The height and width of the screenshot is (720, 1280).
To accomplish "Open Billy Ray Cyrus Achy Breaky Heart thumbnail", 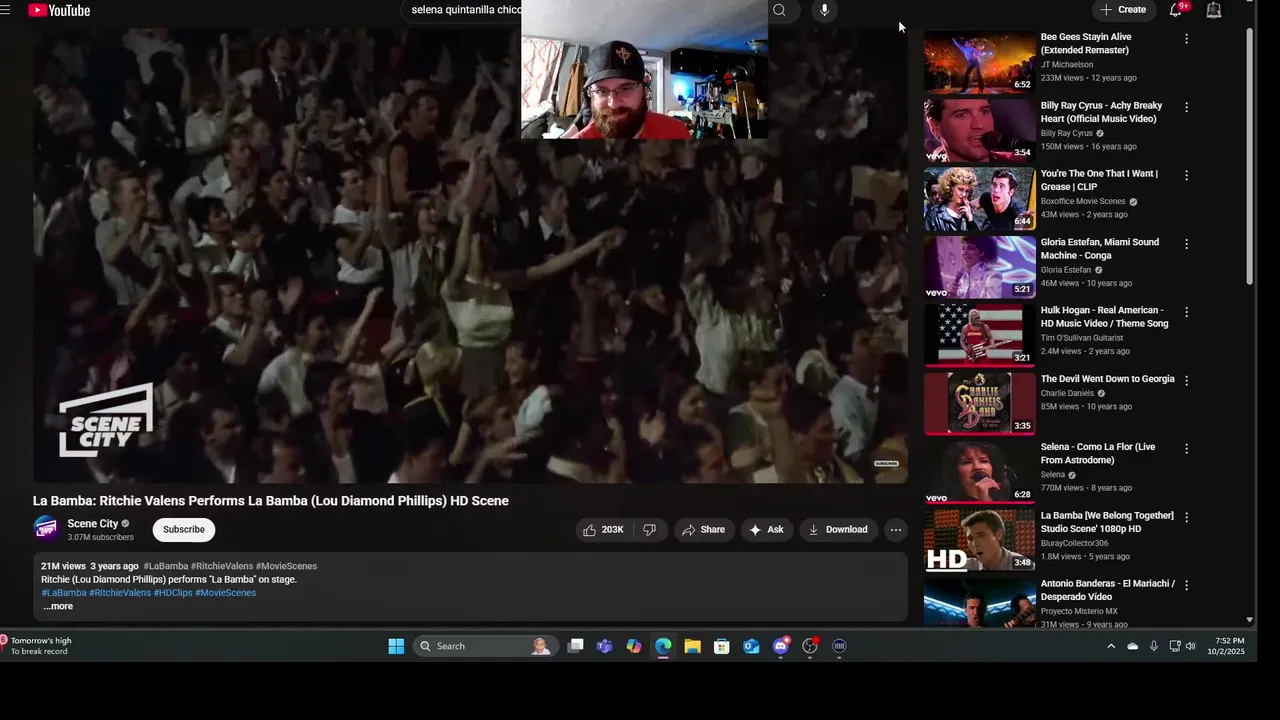I will coord(979,130).
